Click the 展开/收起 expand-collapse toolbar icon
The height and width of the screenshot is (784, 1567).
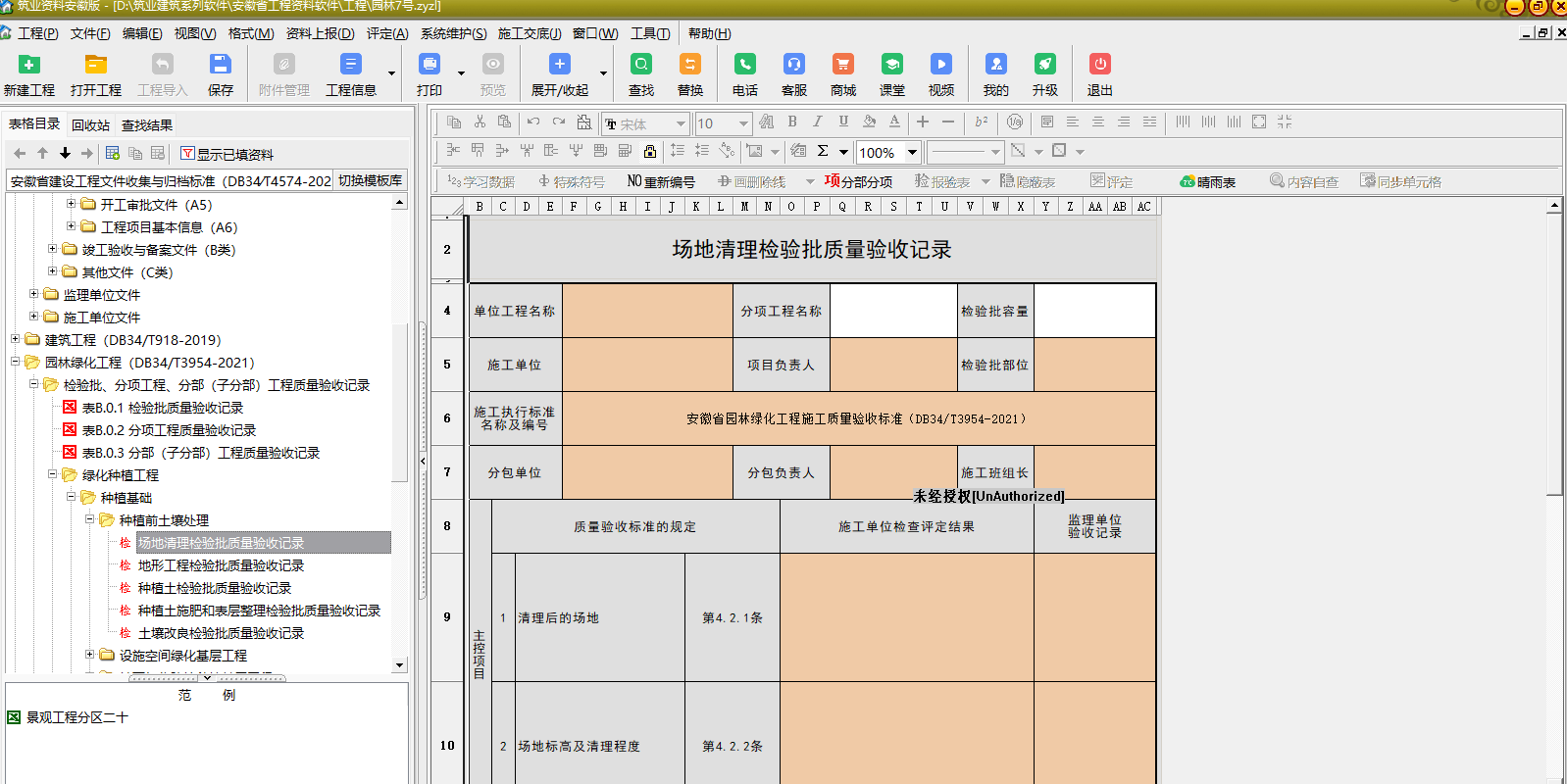tap(559, 65)
